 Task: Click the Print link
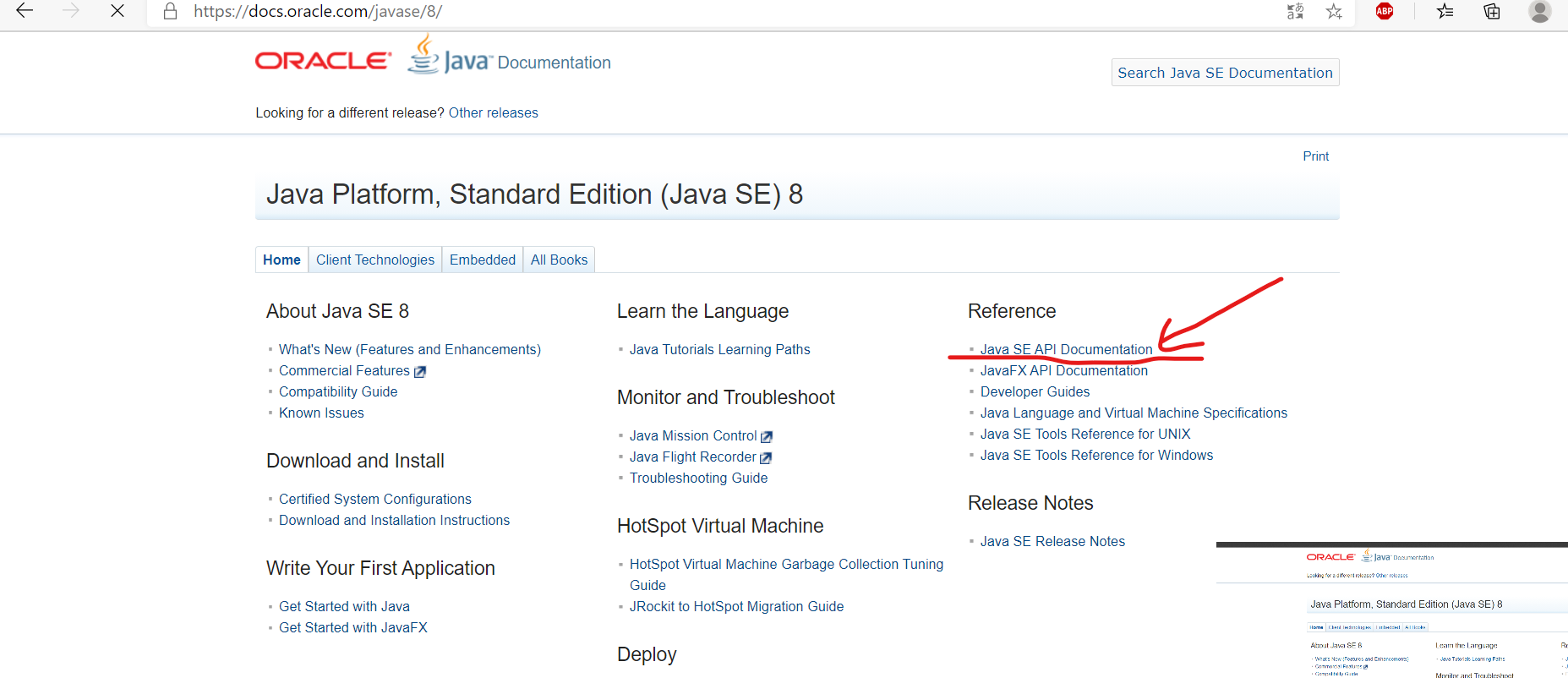click(x=1315, y=156)
